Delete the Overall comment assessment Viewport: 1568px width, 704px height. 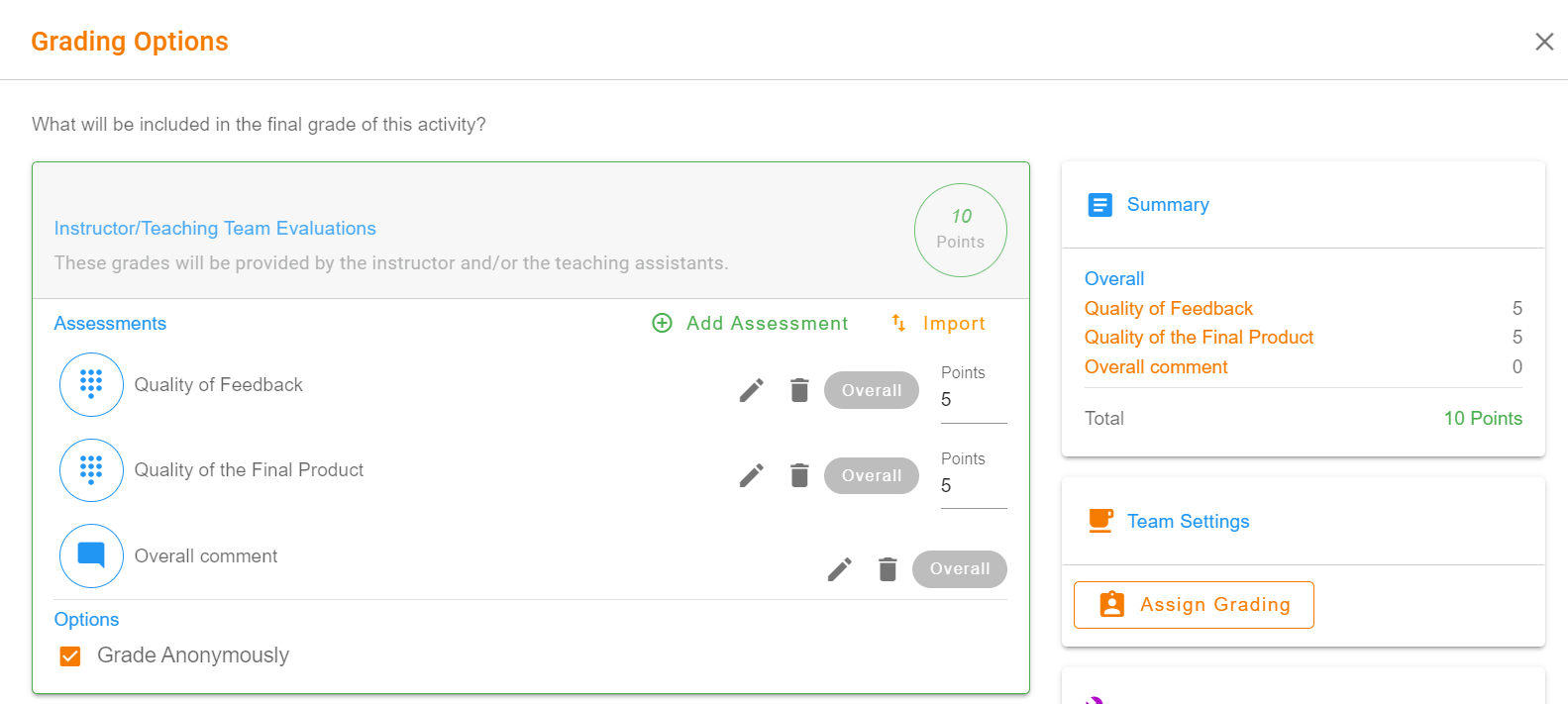[888, 569]
